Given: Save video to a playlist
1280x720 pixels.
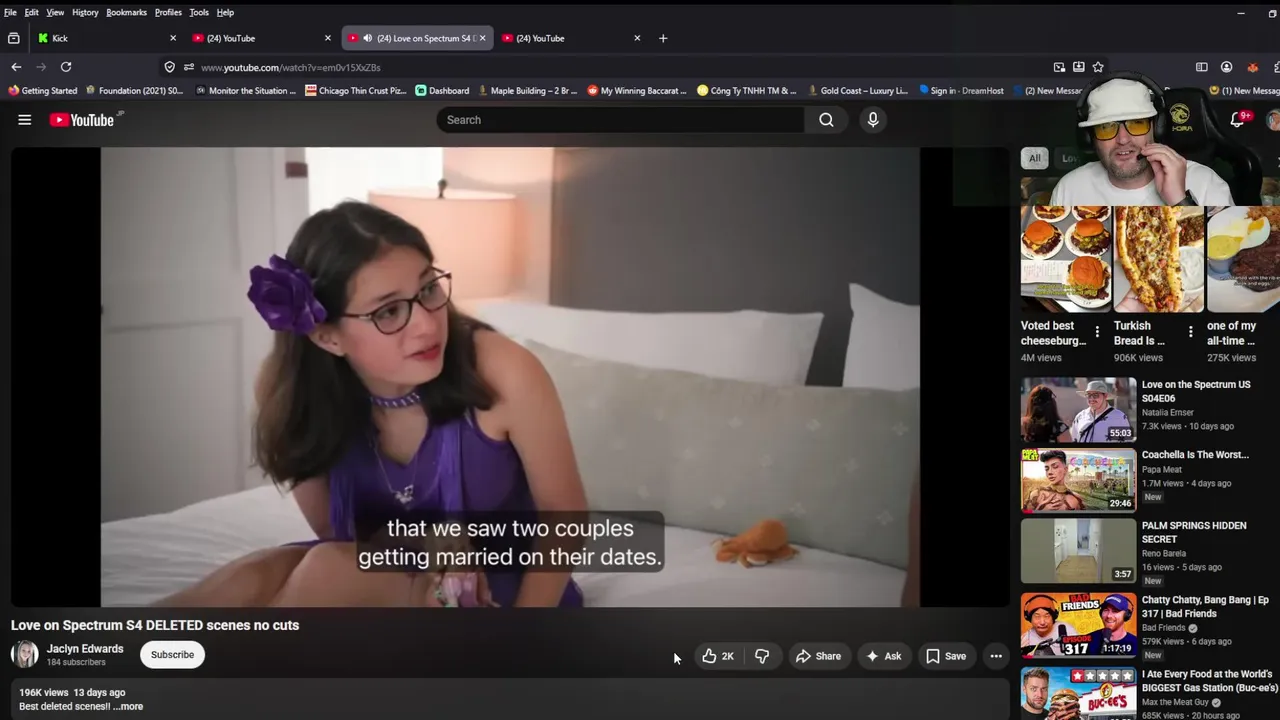Looking at the screenshot, I should (x=945, y=656).
